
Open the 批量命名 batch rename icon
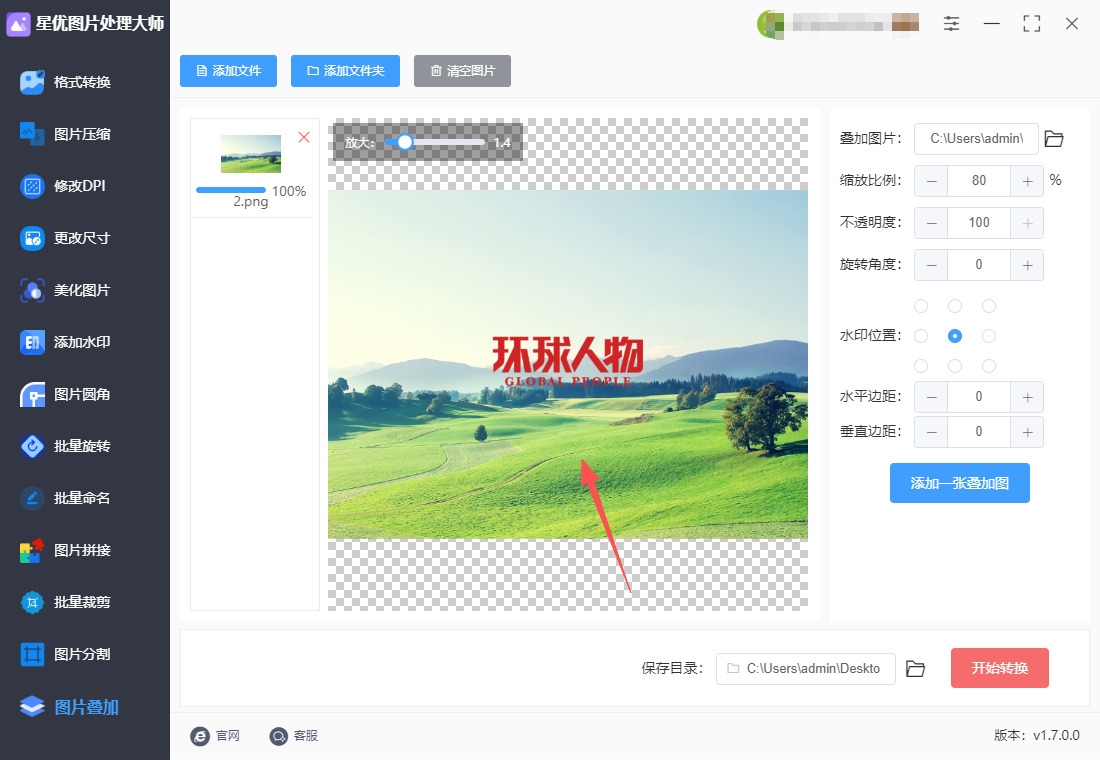click(32, 498)
